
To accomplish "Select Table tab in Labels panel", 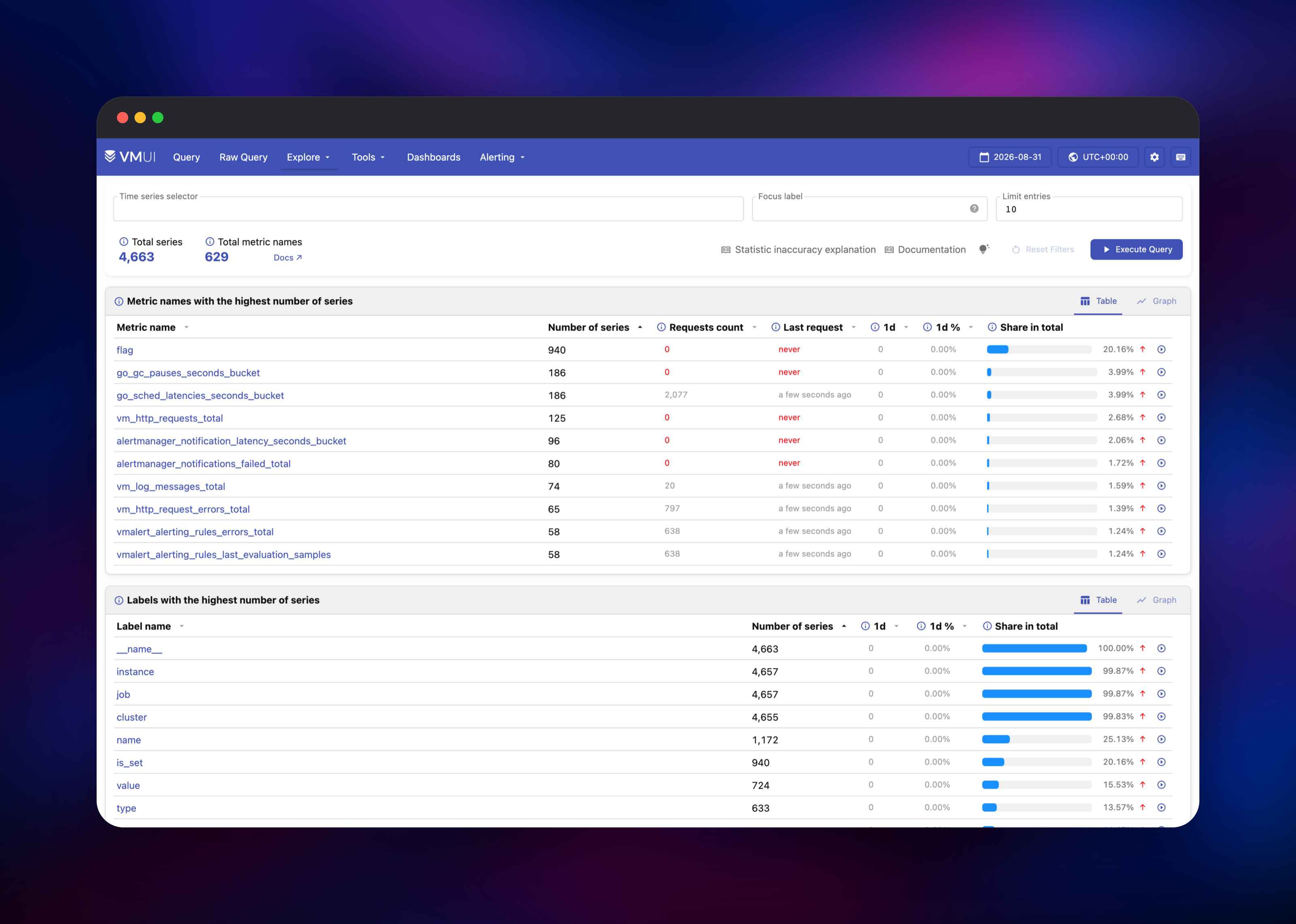I will [x=1098, y=600].
